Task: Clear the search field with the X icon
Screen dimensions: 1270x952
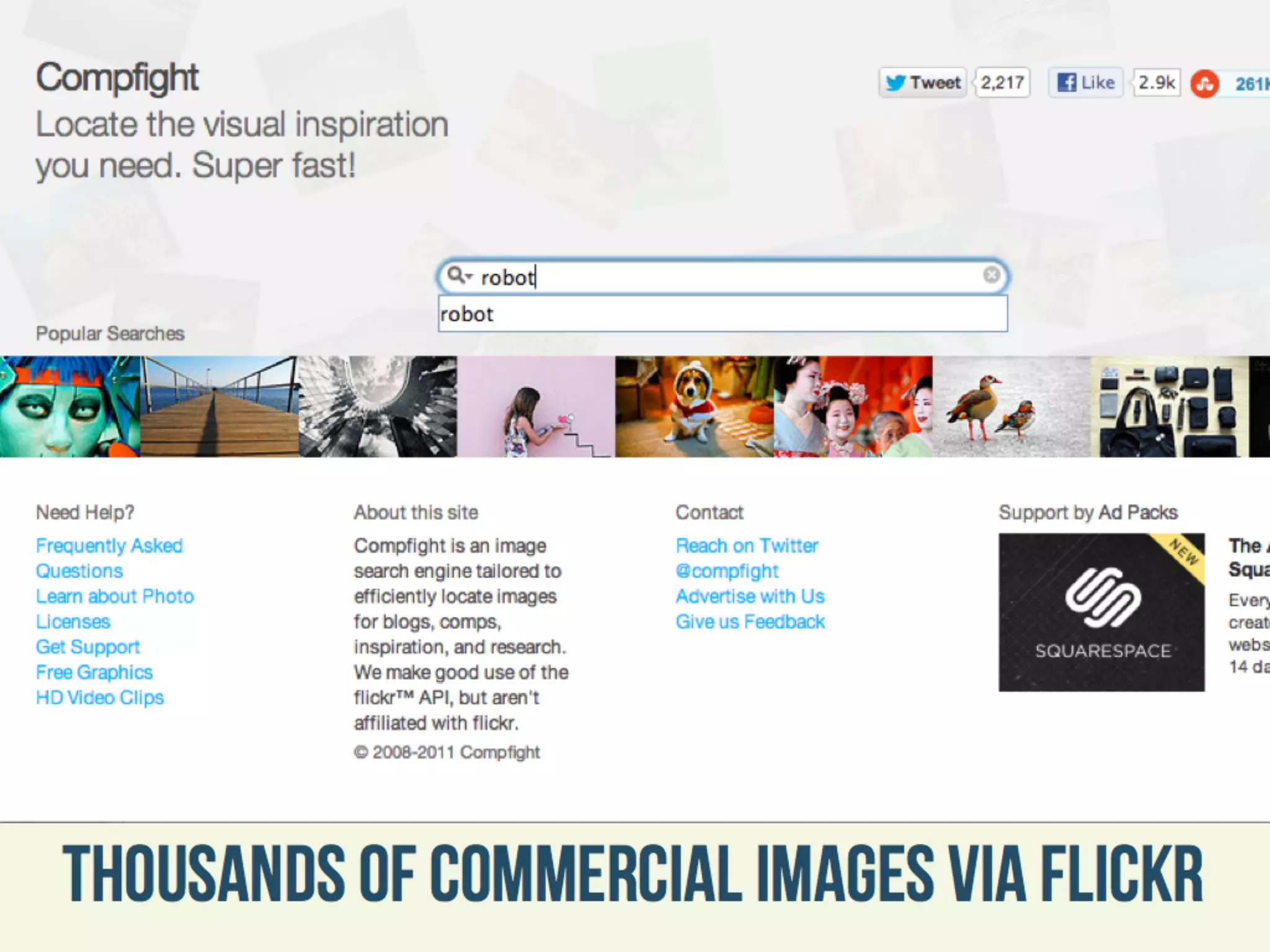Action: pos(992,275)
